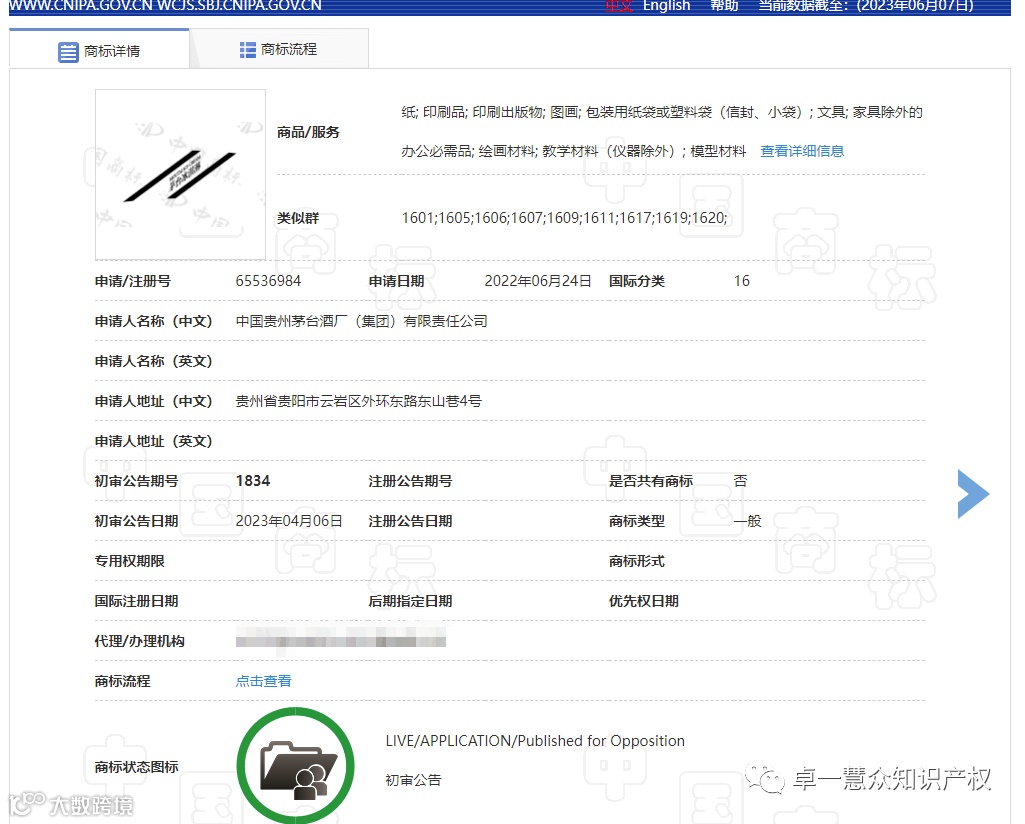Screen dimensions: 1025x824
Task: Select preliminary announcement date 2023年04月06日
Action: [x=289, y=521]
